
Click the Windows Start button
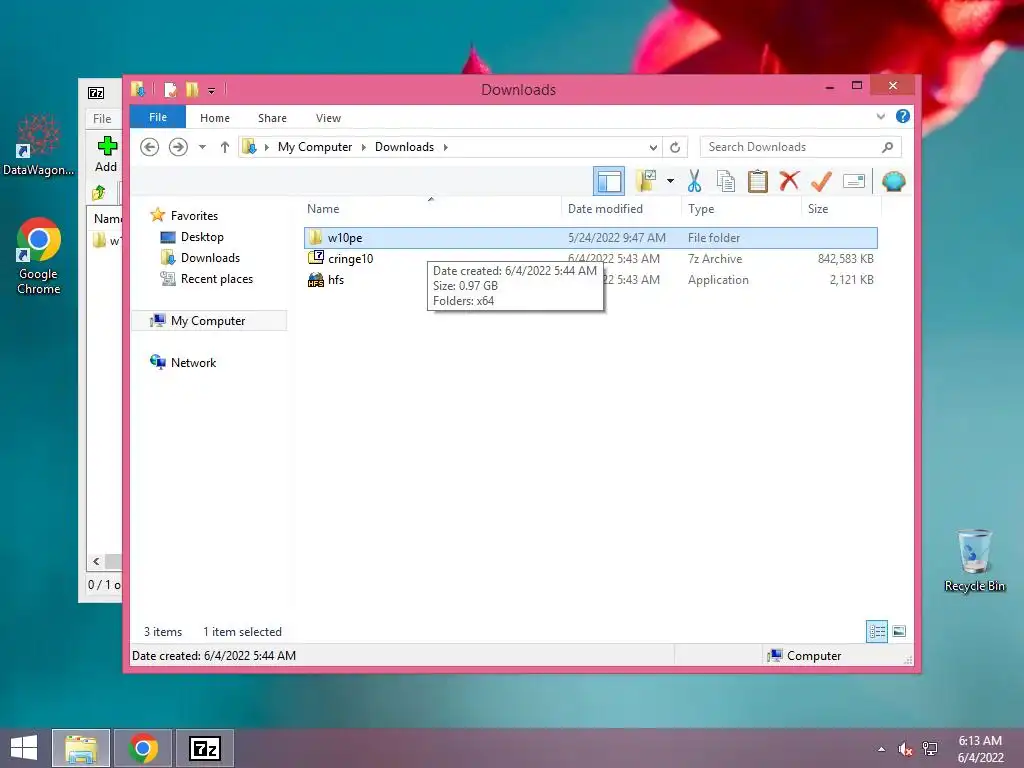pyautogui.click(x=24, y=748)
